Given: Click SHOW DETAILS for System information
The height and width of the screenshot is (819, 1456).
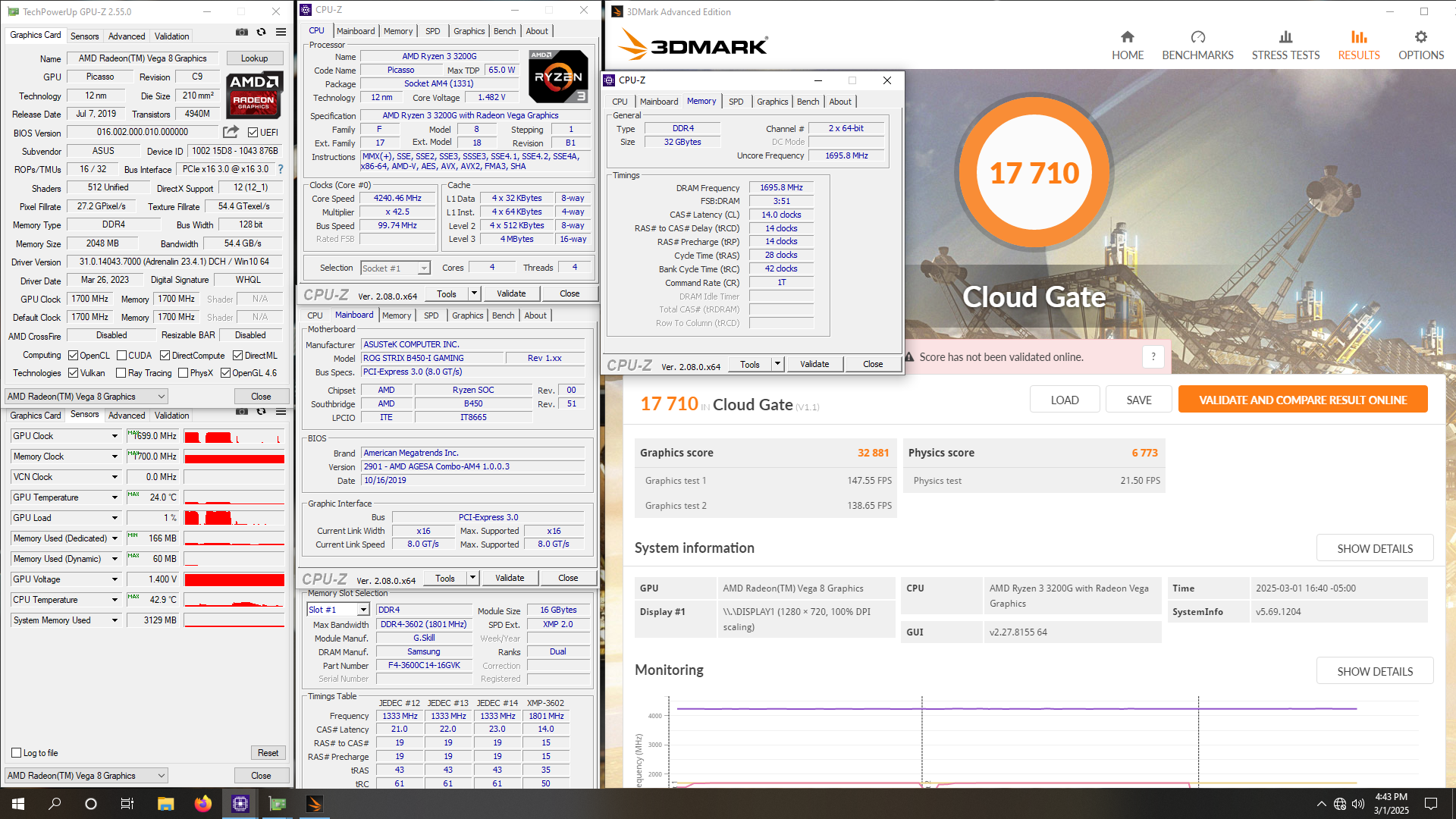Looking at the screenshot, I should pyautogui.click(x=1374, y=548).
